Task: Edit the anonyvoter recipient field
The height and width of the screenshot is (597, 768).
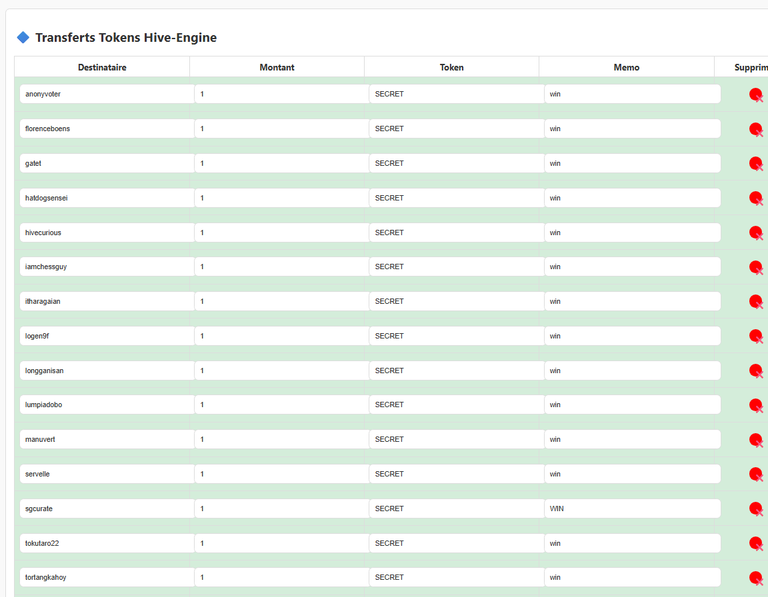Action: click(107, 94)
